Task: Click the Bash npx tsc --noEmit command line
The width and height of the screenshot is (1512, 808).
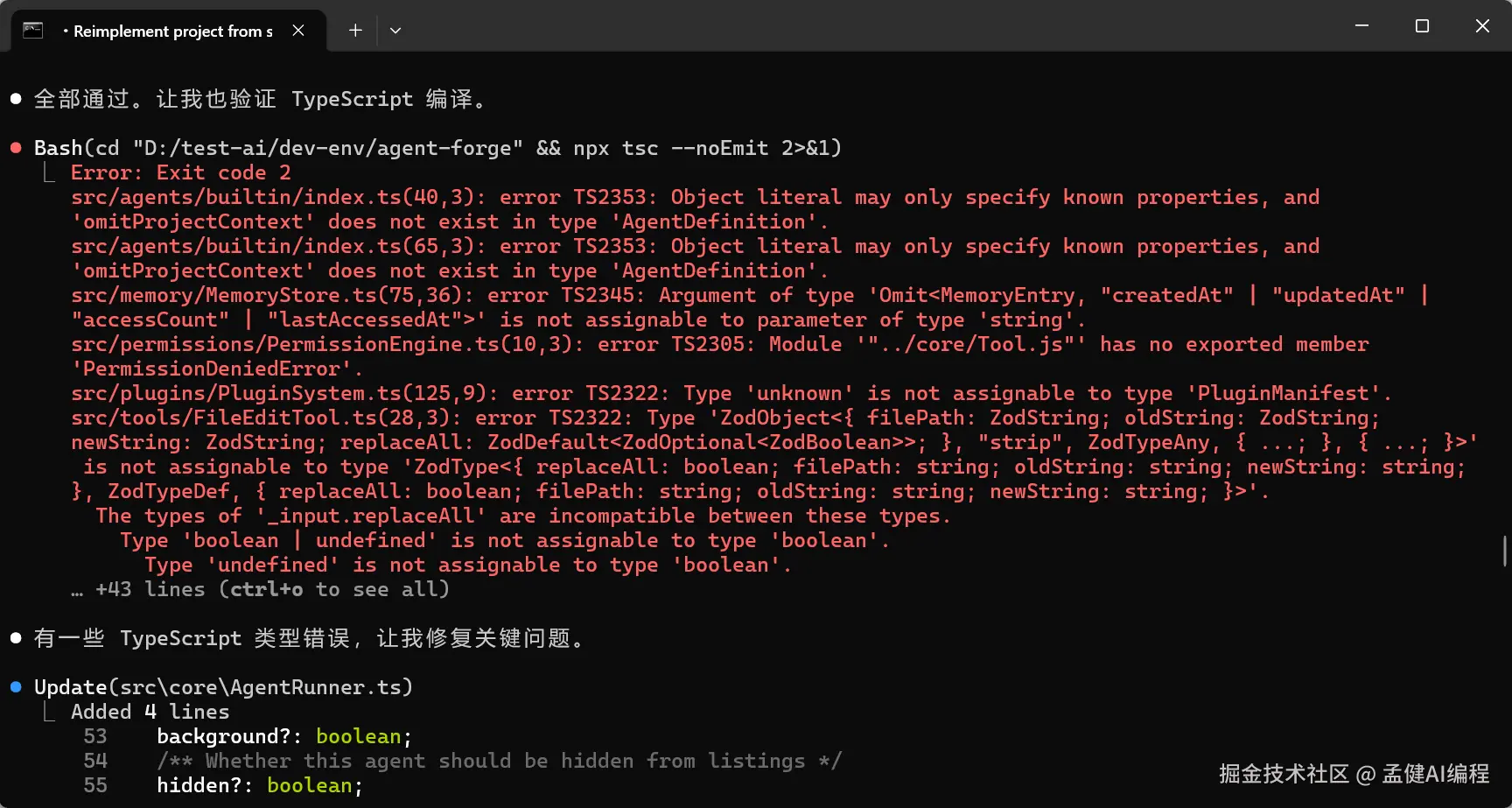Action: [x=437, y=148]
